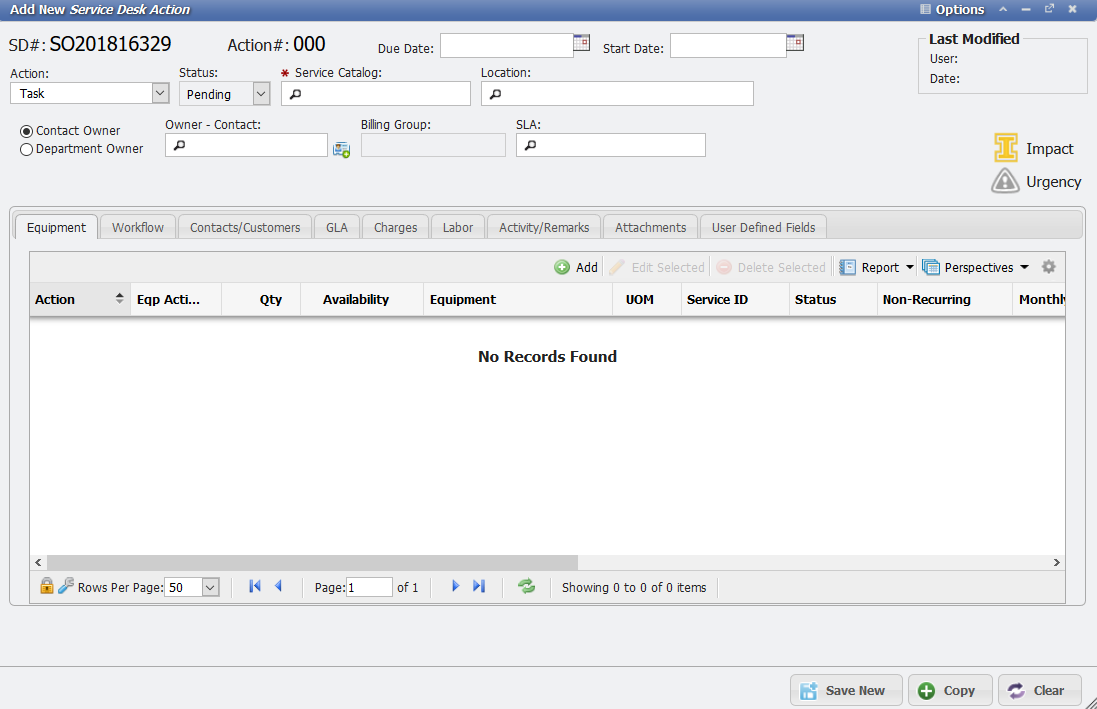Click the Service ID column header

pyautogui.click(x=735, y=300)
